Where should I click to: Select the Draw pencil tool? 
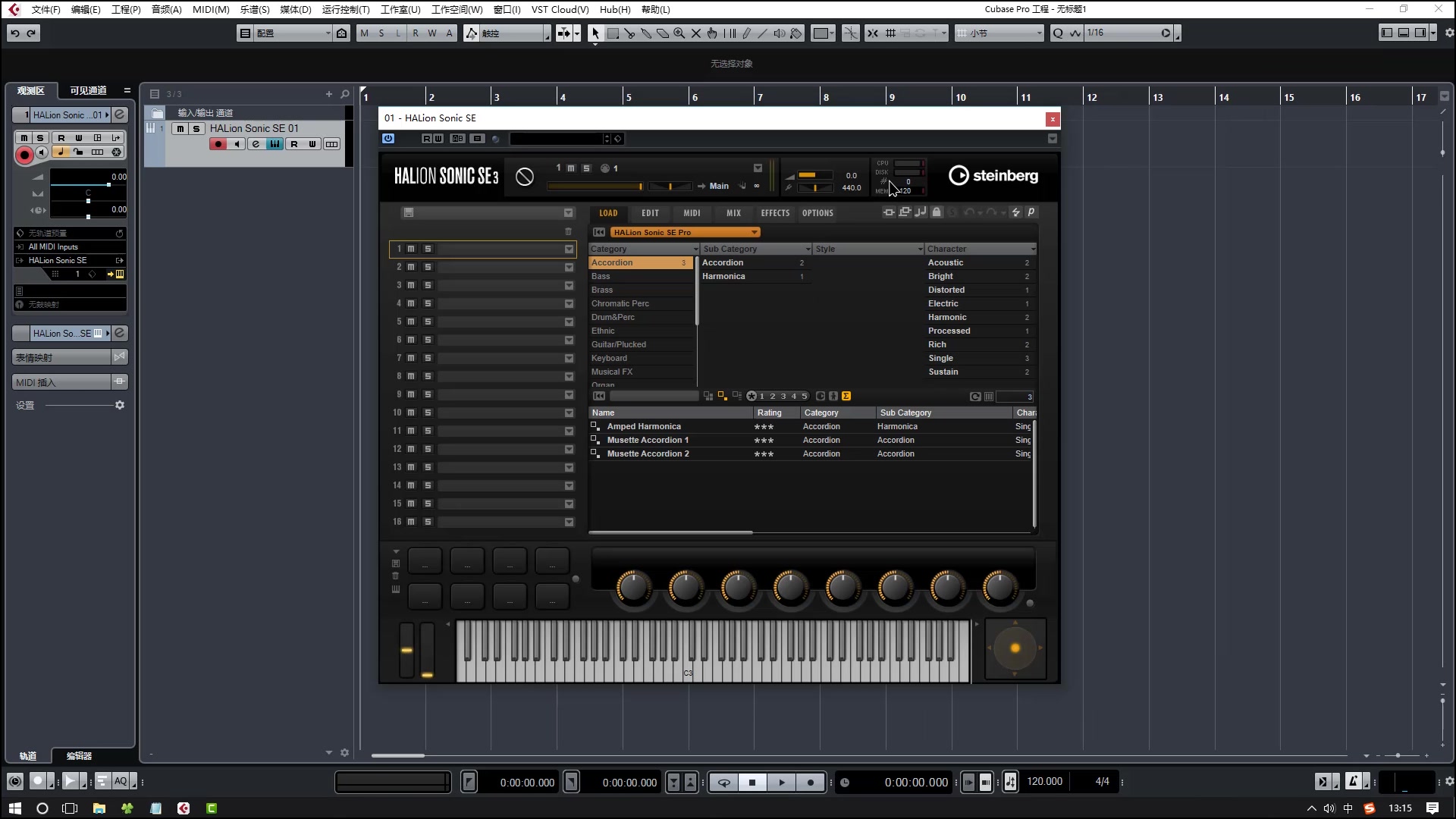click(x=746, y=33)
